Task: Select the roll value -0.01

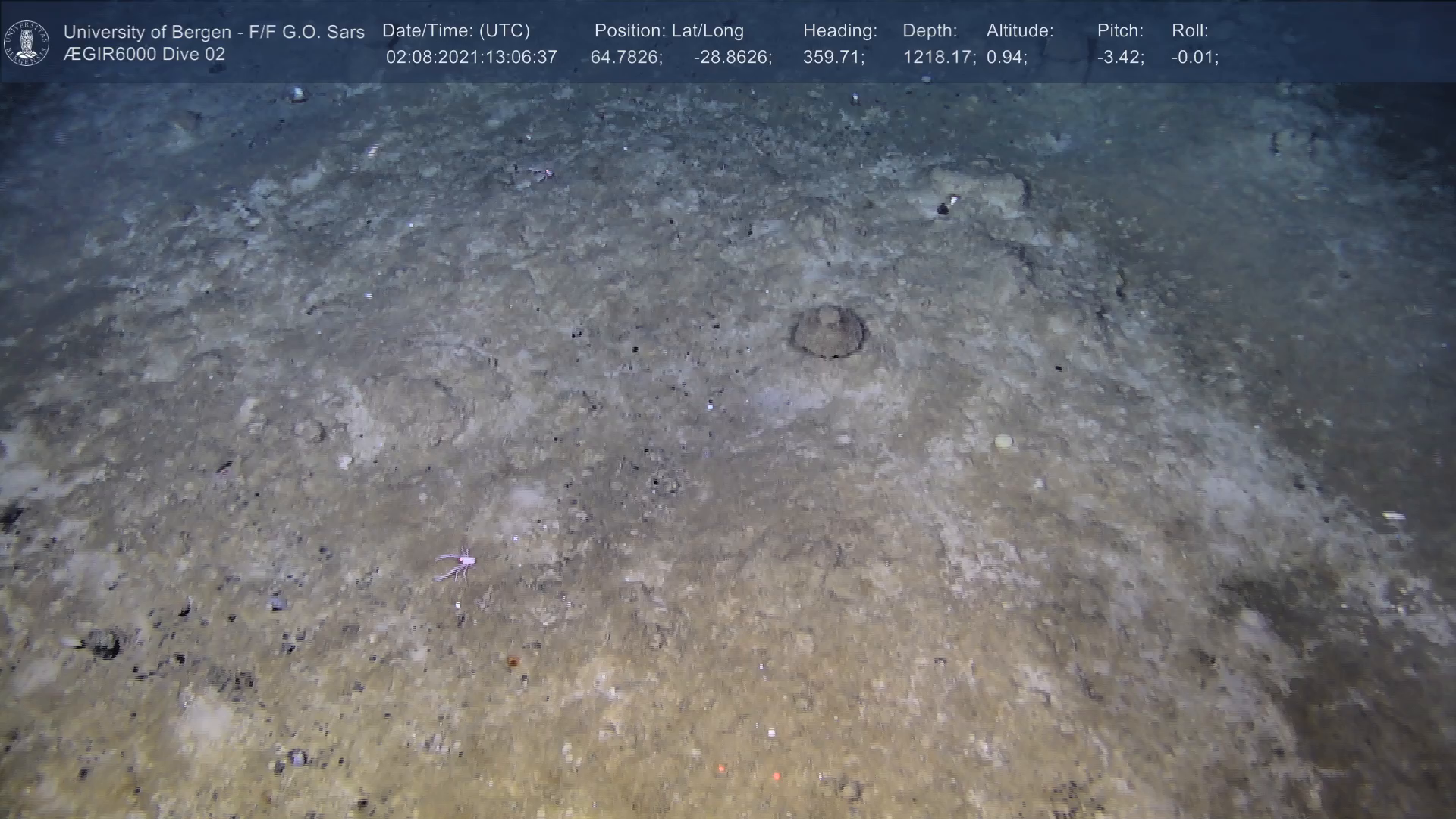Action: click(x=1194, y=58)
